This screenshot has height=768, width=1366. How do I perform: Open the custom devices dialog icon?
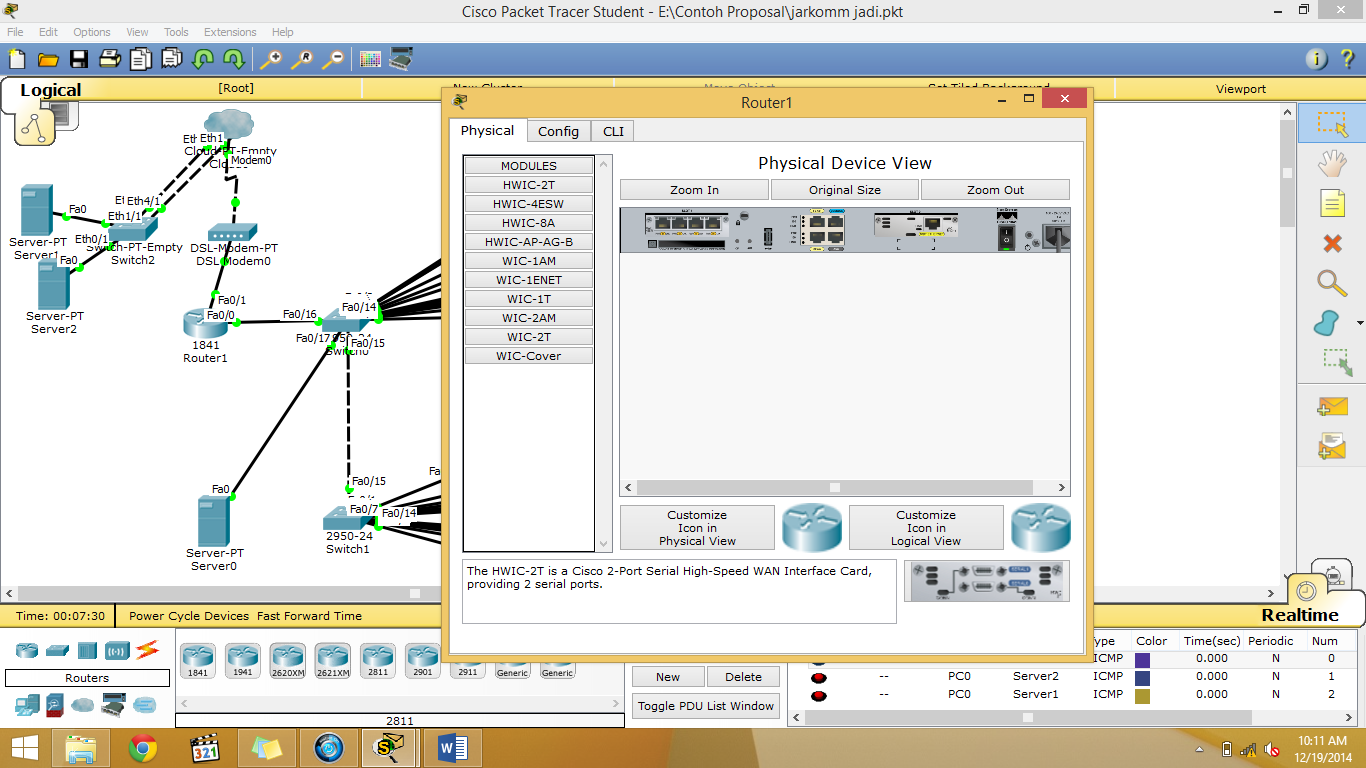[402, 59]
